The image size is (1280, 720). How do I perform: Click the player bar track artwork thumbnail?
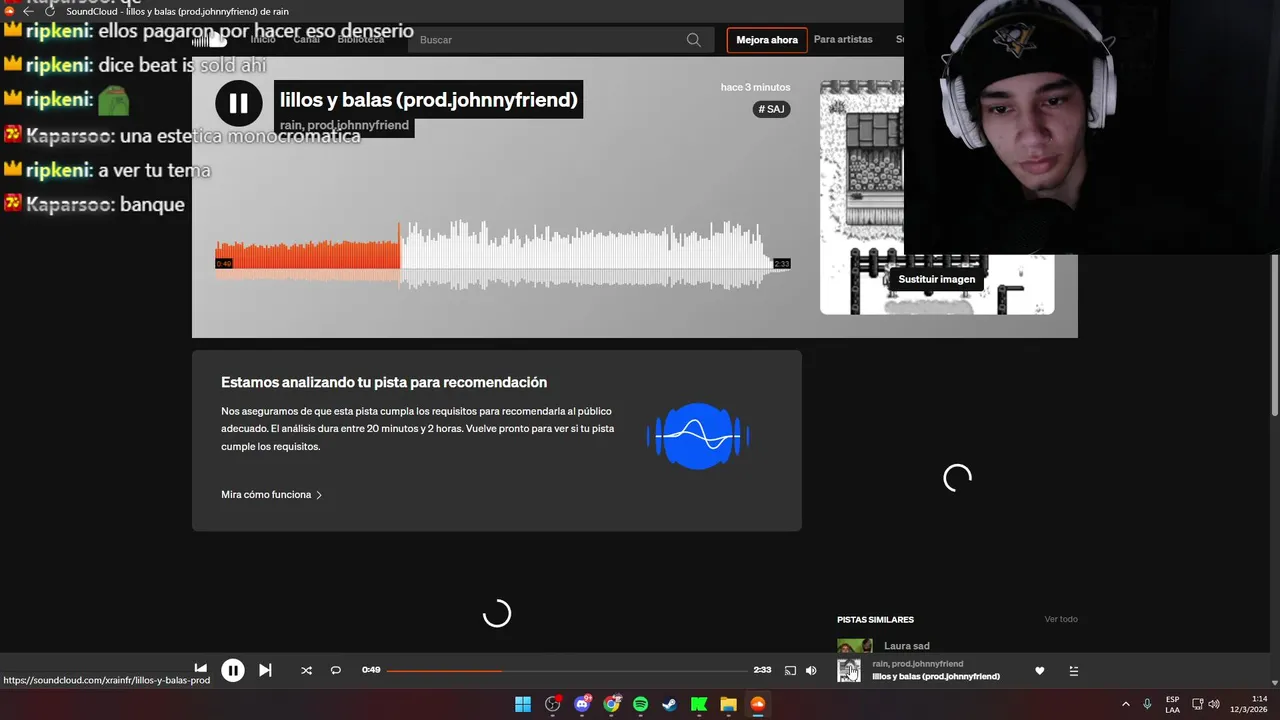[x=849, y=671]
